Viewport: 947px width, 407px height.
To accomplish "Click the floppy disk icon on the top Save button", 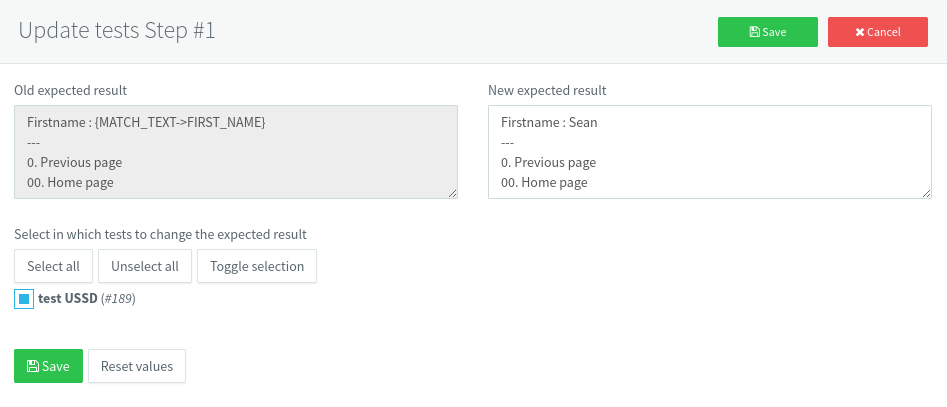I will 755,32.
